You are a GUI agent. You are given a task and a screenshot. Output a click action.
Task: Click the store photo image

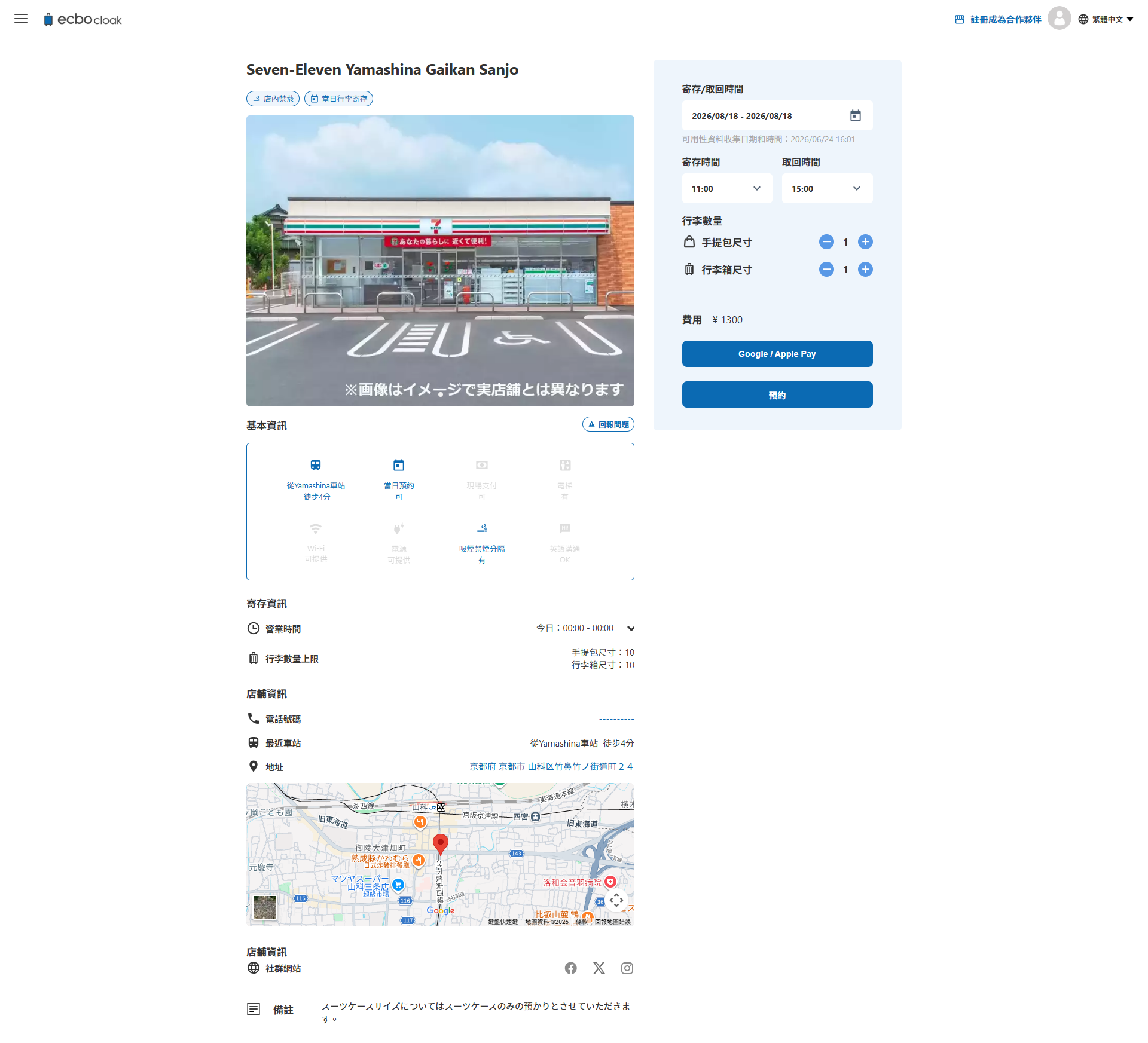tap(440, 261)
